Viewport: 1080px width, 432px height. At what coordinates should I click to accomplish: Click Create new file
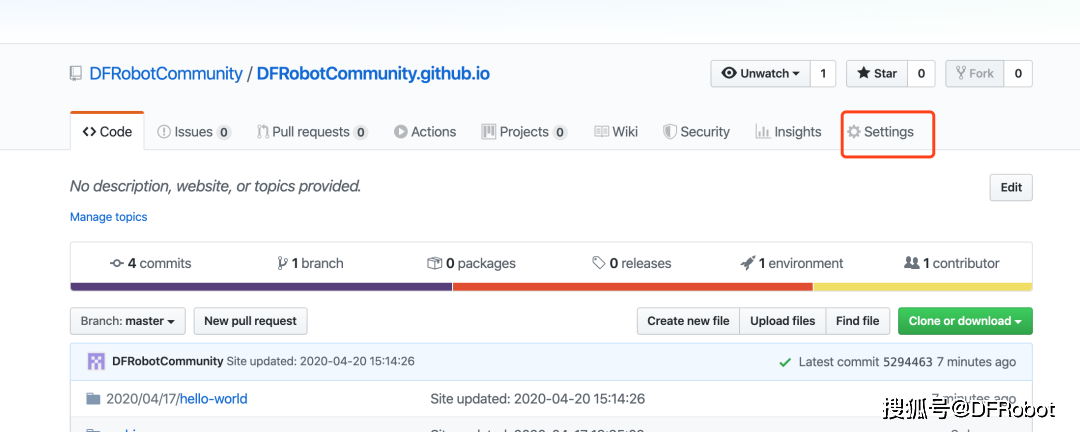point(688,321)
